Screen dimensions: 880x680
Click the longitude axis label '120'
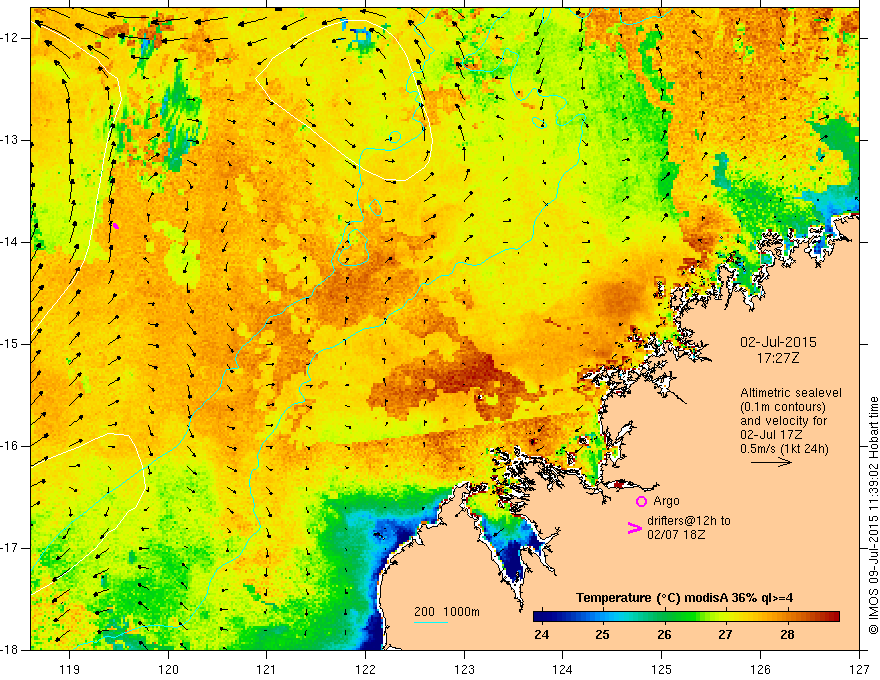[168, 669]
